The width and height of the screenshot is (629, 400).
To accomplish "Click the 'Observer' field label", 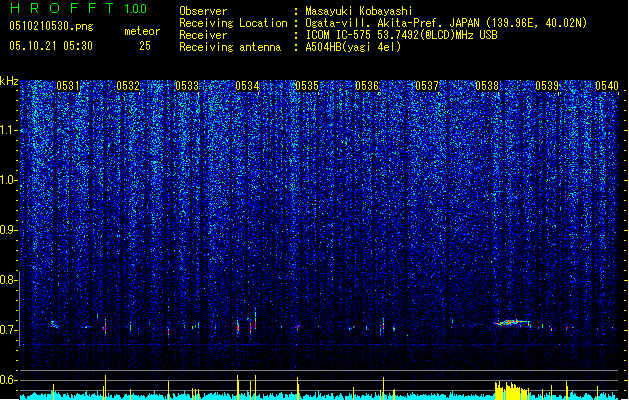I will point(203,11).
